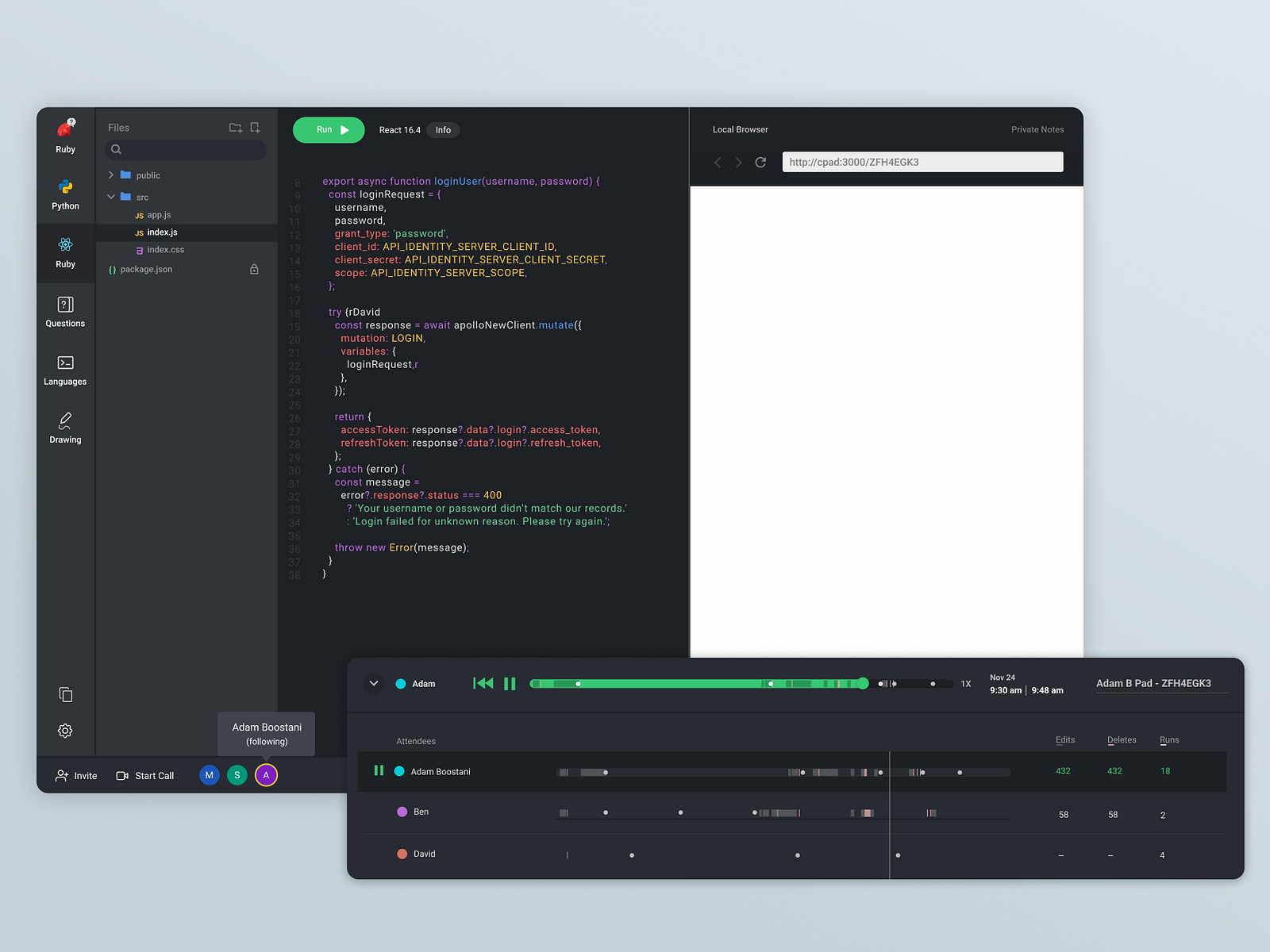Image resolution: width=1270 pixels, height=952 pixels.
Task: Open the Questions panel
Action: 64,310
